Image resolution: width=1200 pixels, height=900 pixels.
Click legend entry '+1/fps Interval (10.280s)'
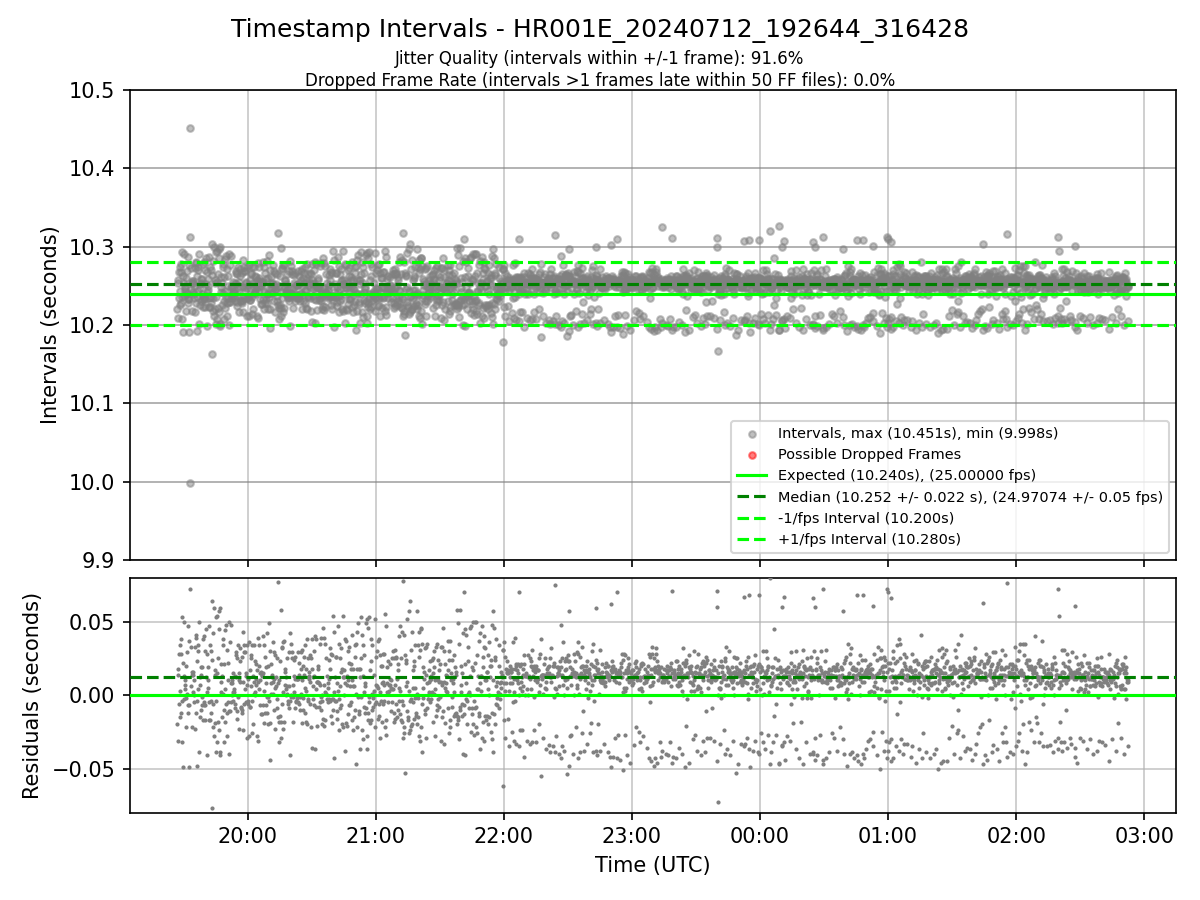(869, 539)
